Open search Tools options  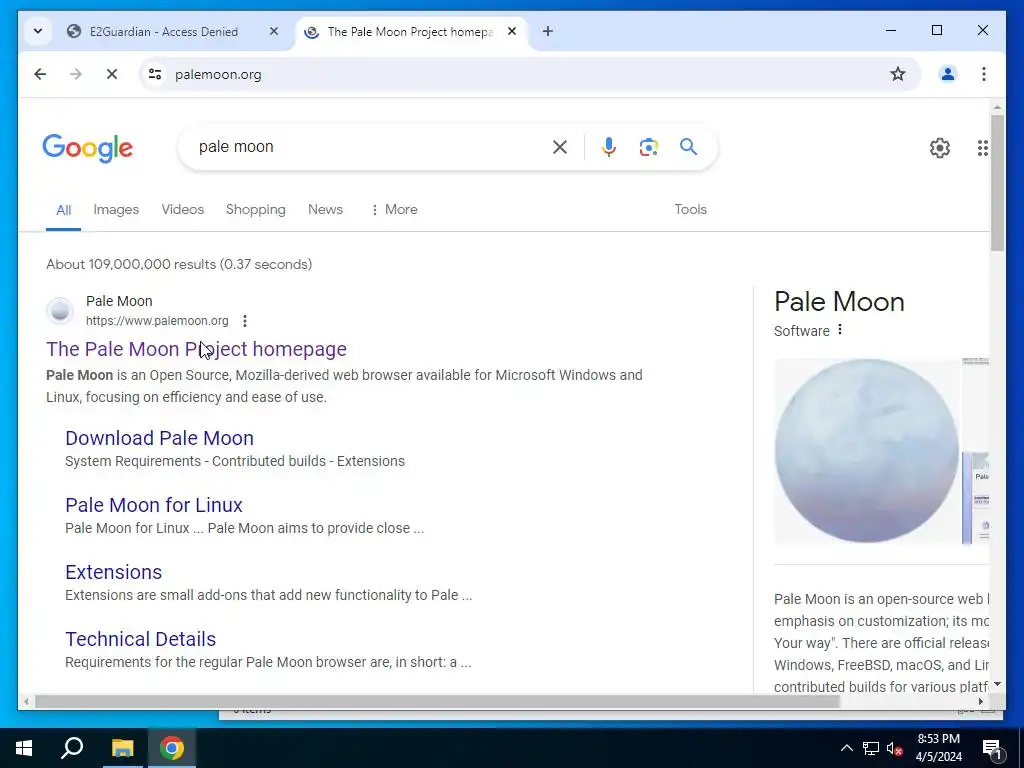(x=690, y=209)
